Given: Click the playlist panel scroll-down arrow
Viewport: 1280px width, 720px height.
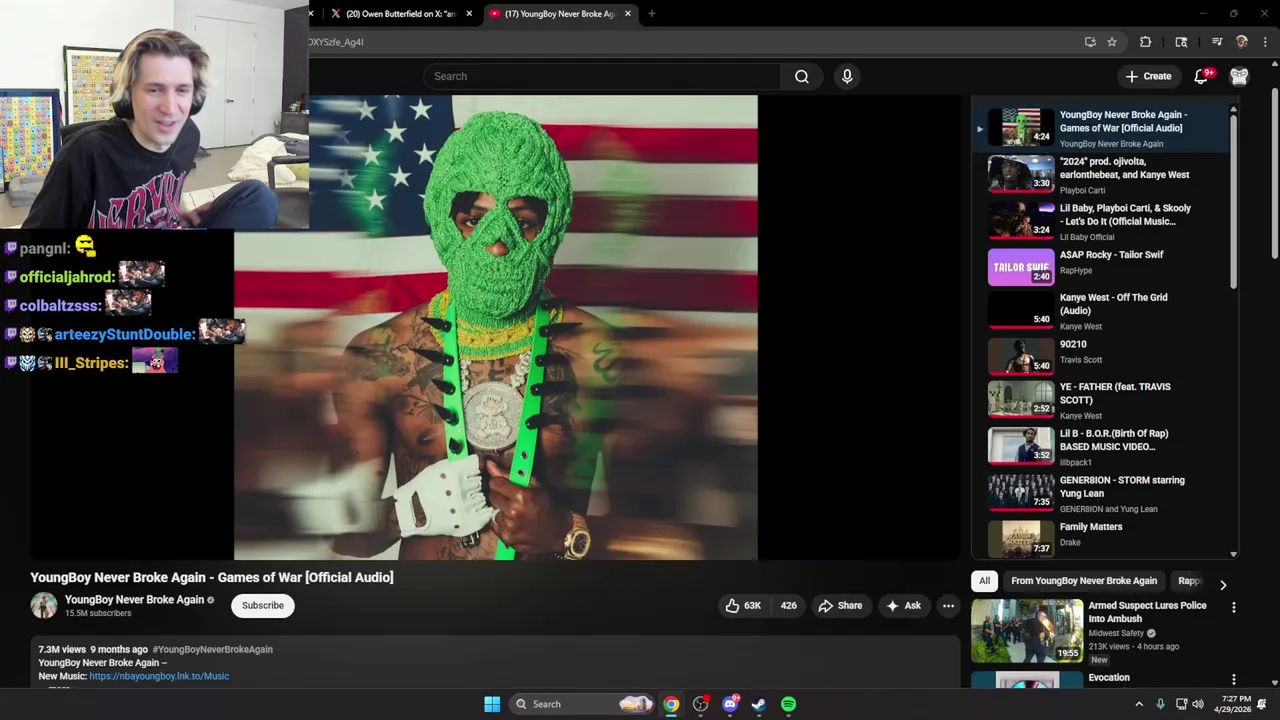Looking at the screenshot, I should click(1233, 554).
